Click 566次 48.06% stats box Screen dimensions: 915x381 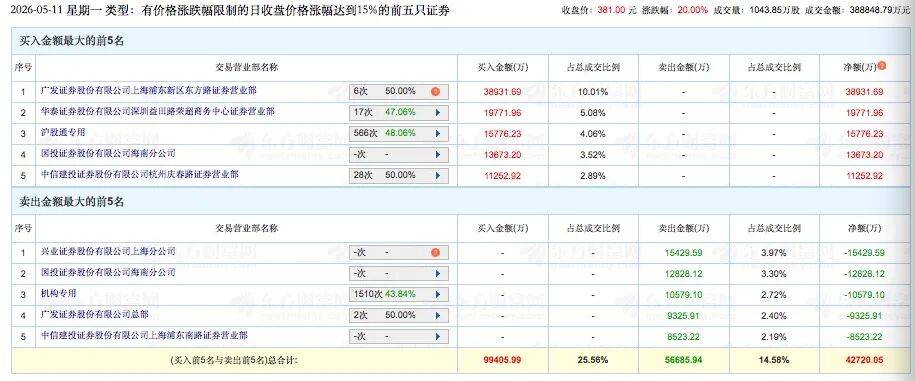[399, 134]
